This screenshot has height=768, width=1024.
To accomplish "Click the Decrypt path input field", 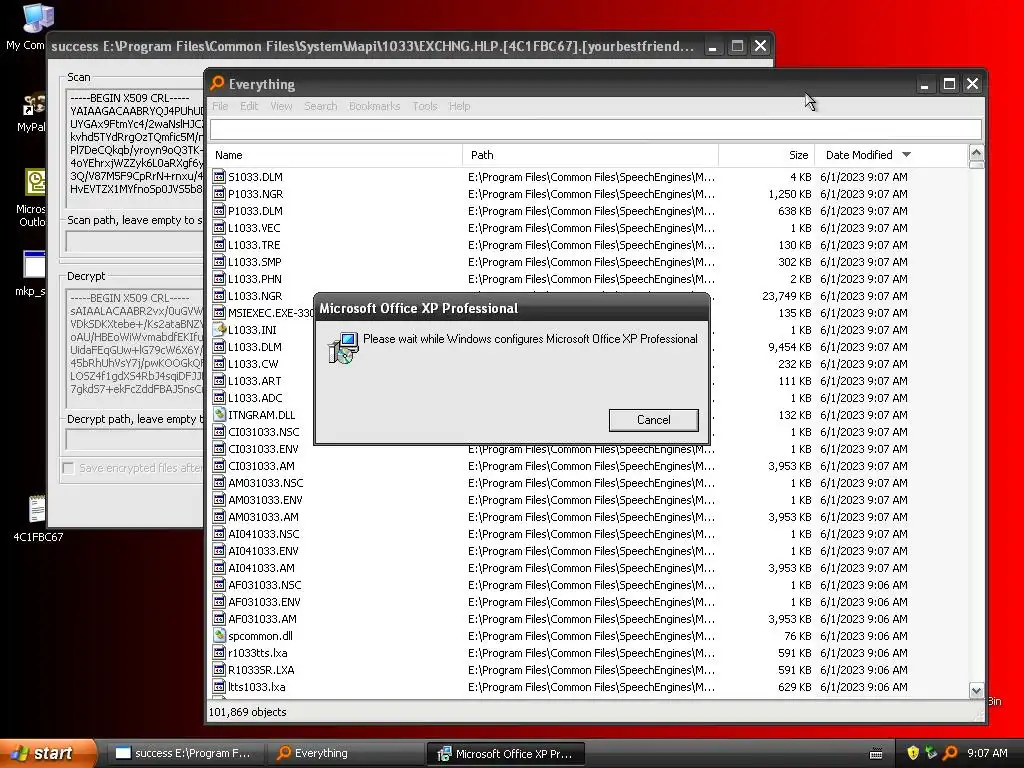I will [x=135, y=440].
